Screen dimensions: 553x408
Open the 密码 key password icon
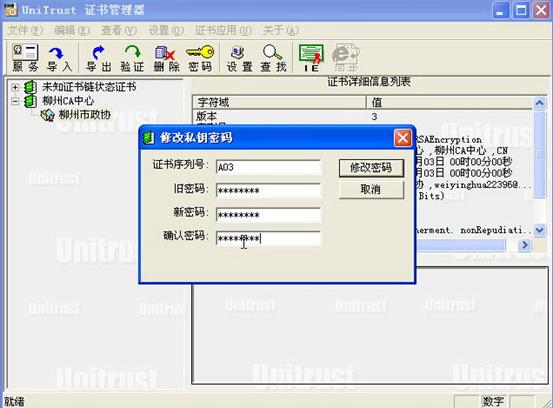200,58
